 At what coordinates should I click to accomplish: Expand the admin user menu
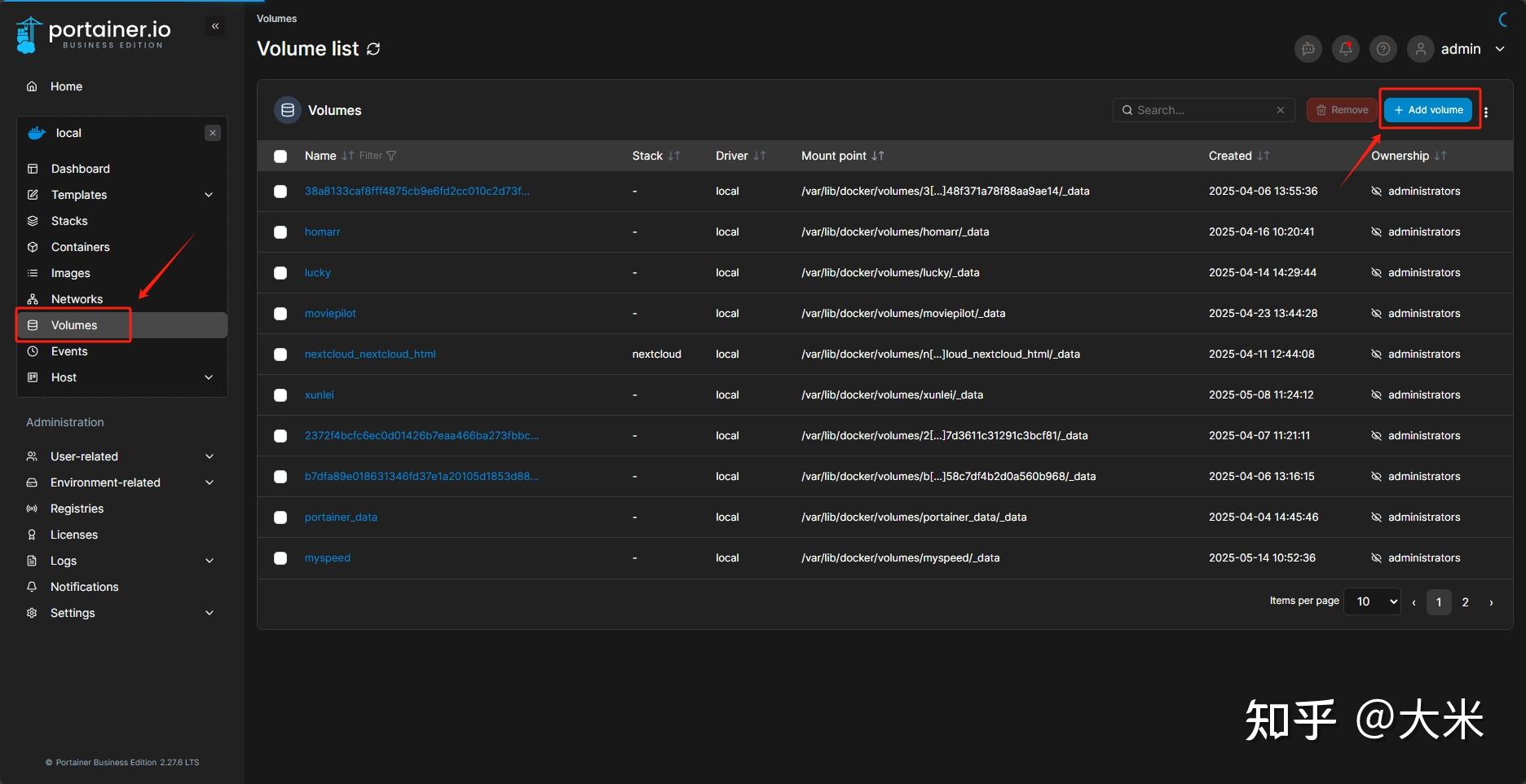pos(1500,49)
